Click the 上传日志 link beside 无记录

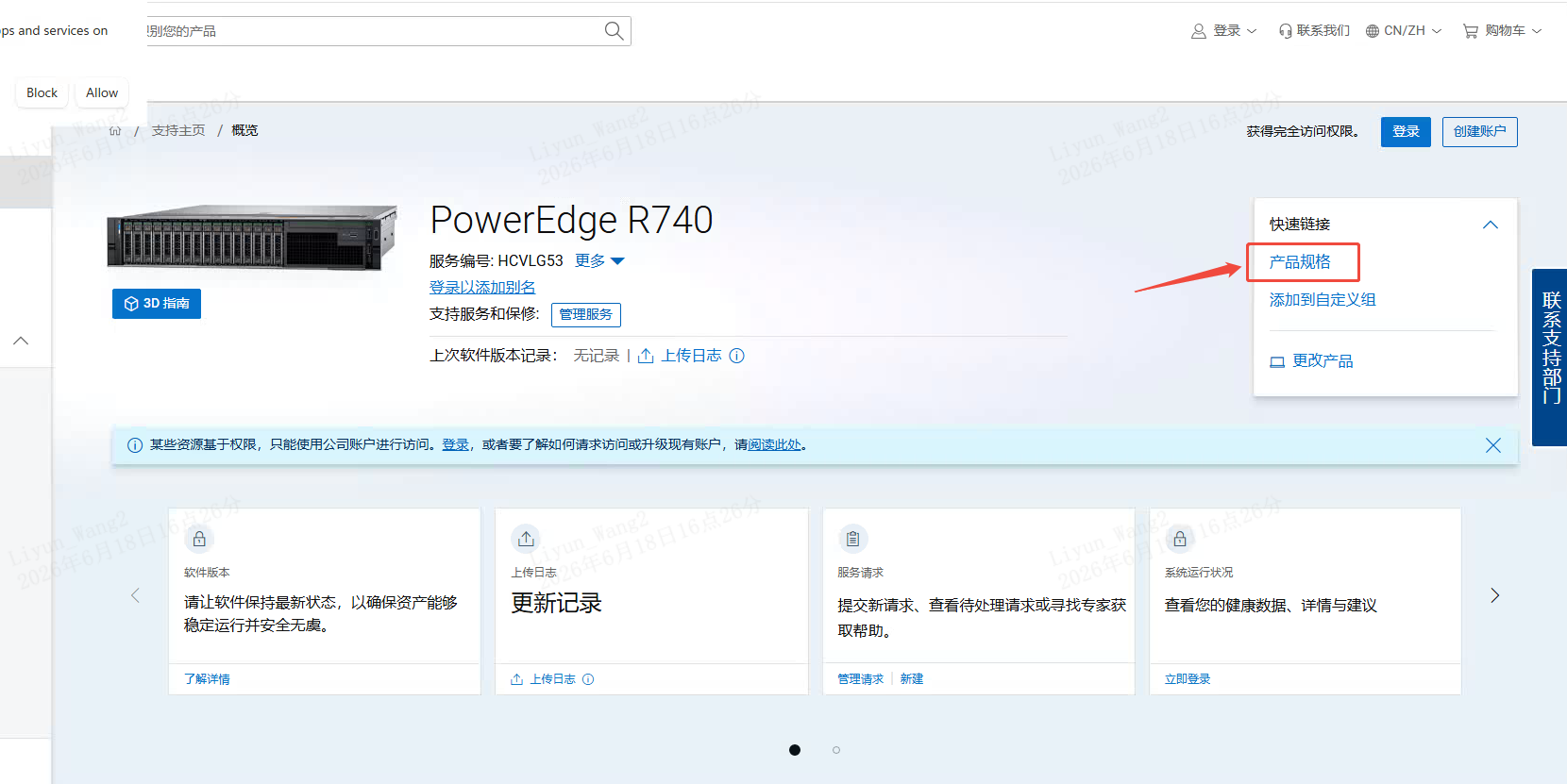(x=691, y=356)
